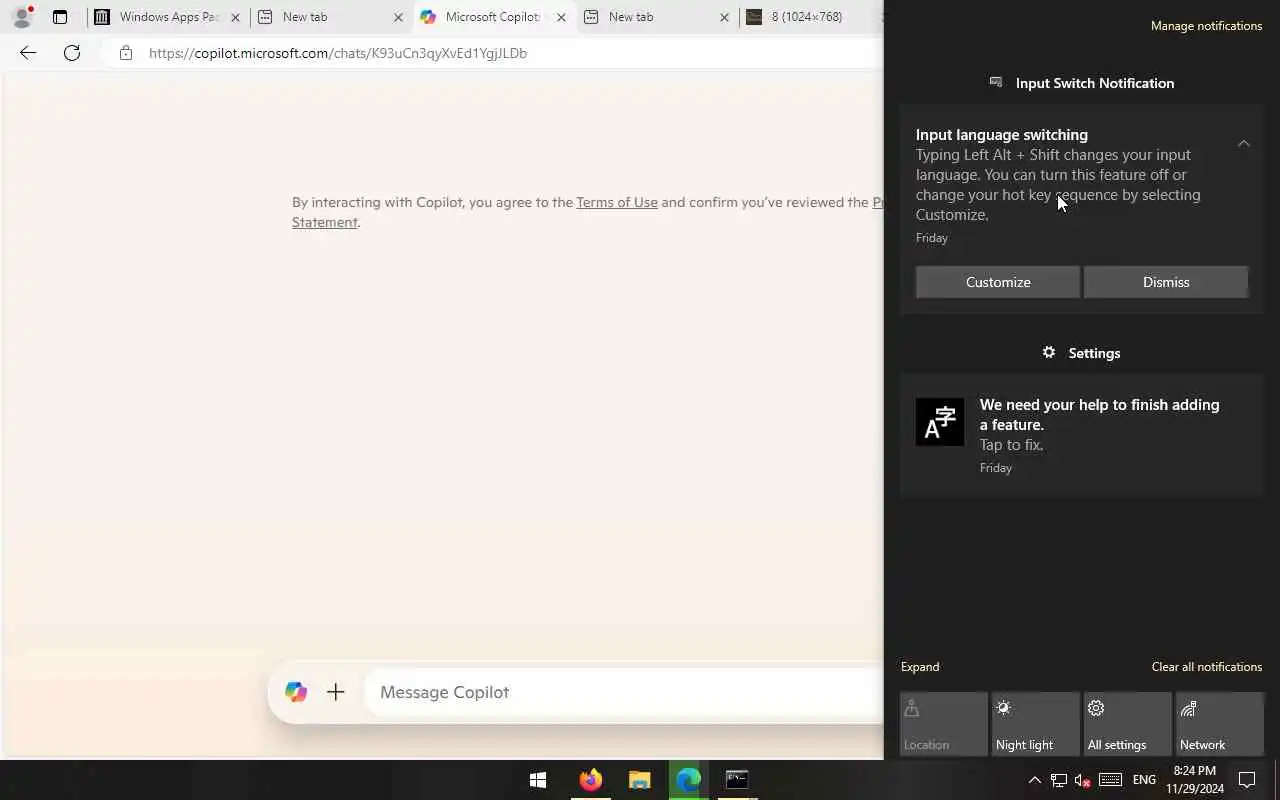Open the touch keyboard tray icon
Screen dimensions: 1280x800
1110,780
